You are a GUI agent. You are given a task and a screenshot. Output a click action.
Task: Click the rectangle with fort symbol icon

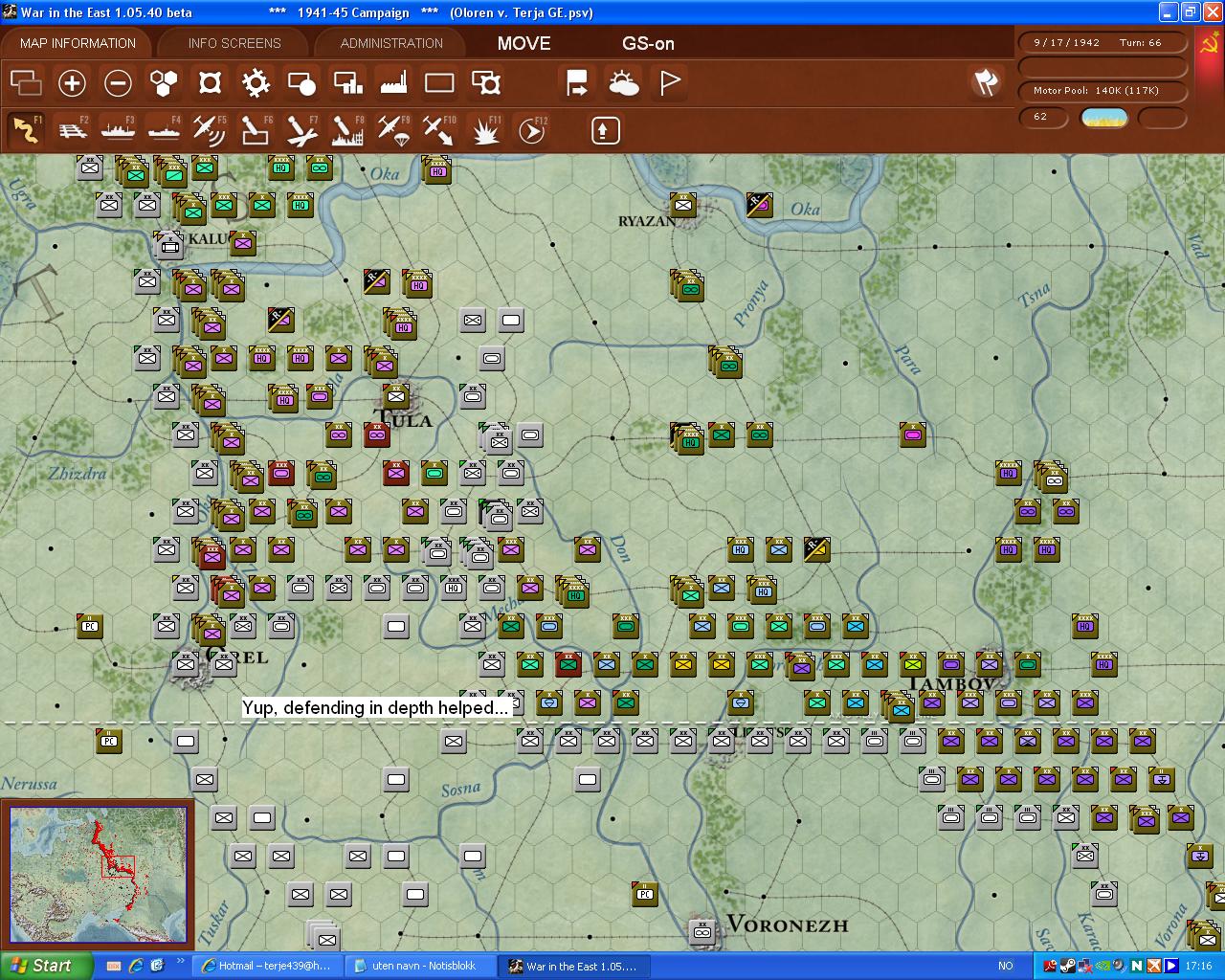tap(486, 83)
